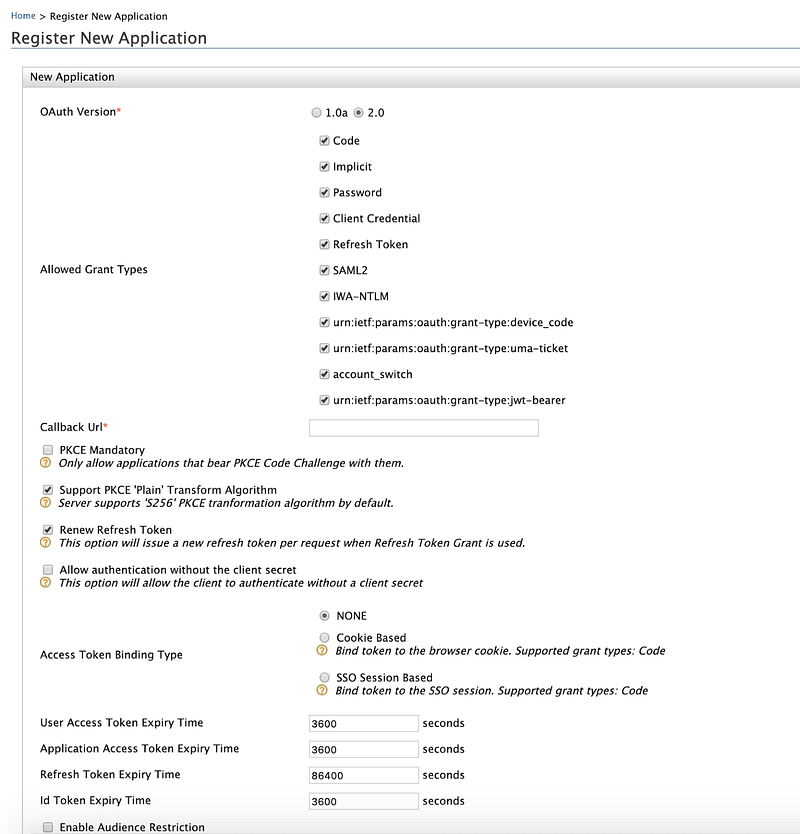Click the Access Token Binding Type label
Screen dimensions: 800x834
pyautogui.click(x=111, y=655)
